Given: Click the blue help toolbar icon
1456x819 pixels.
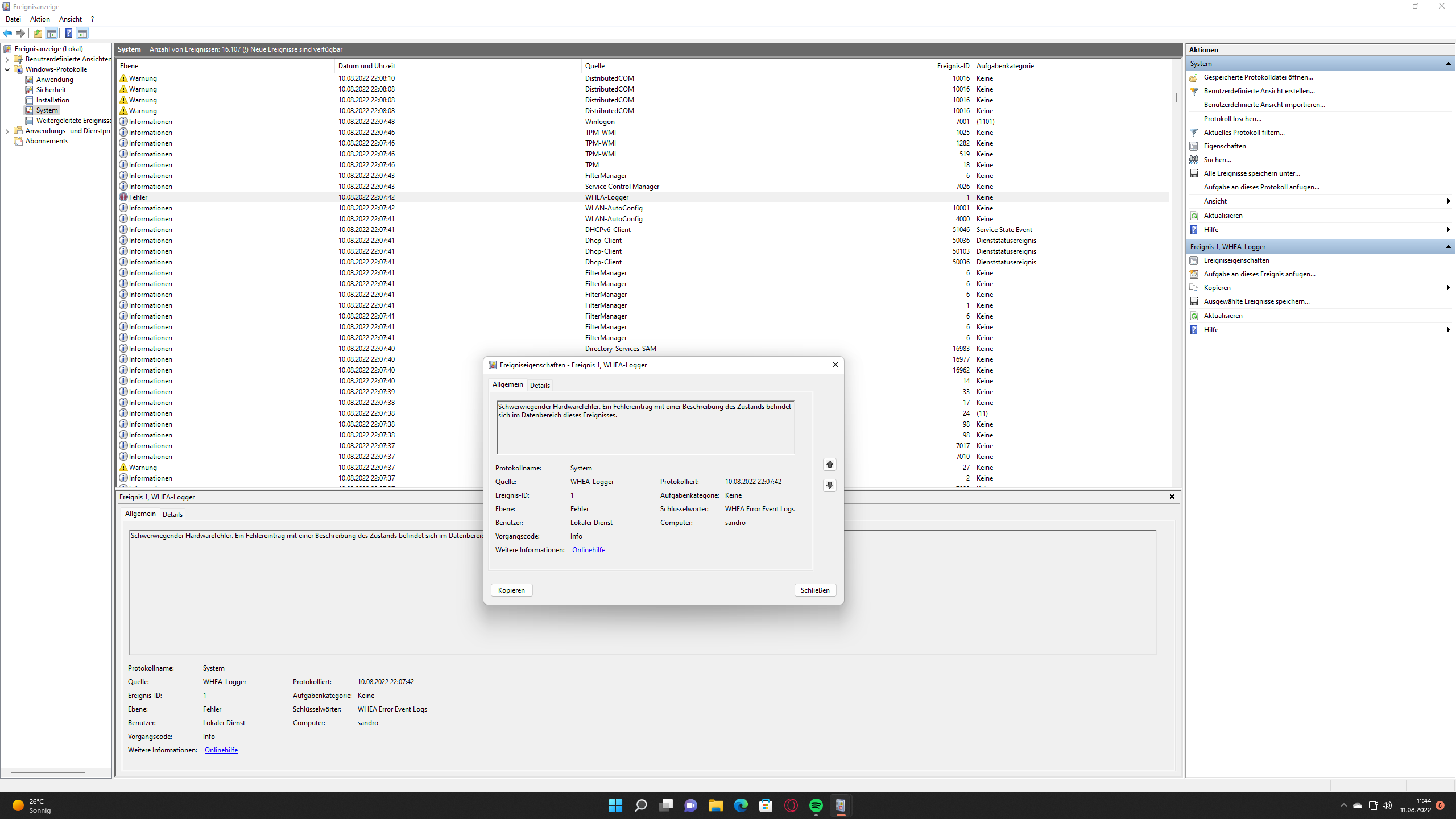Looking at the screenshot, I should 68,33.
